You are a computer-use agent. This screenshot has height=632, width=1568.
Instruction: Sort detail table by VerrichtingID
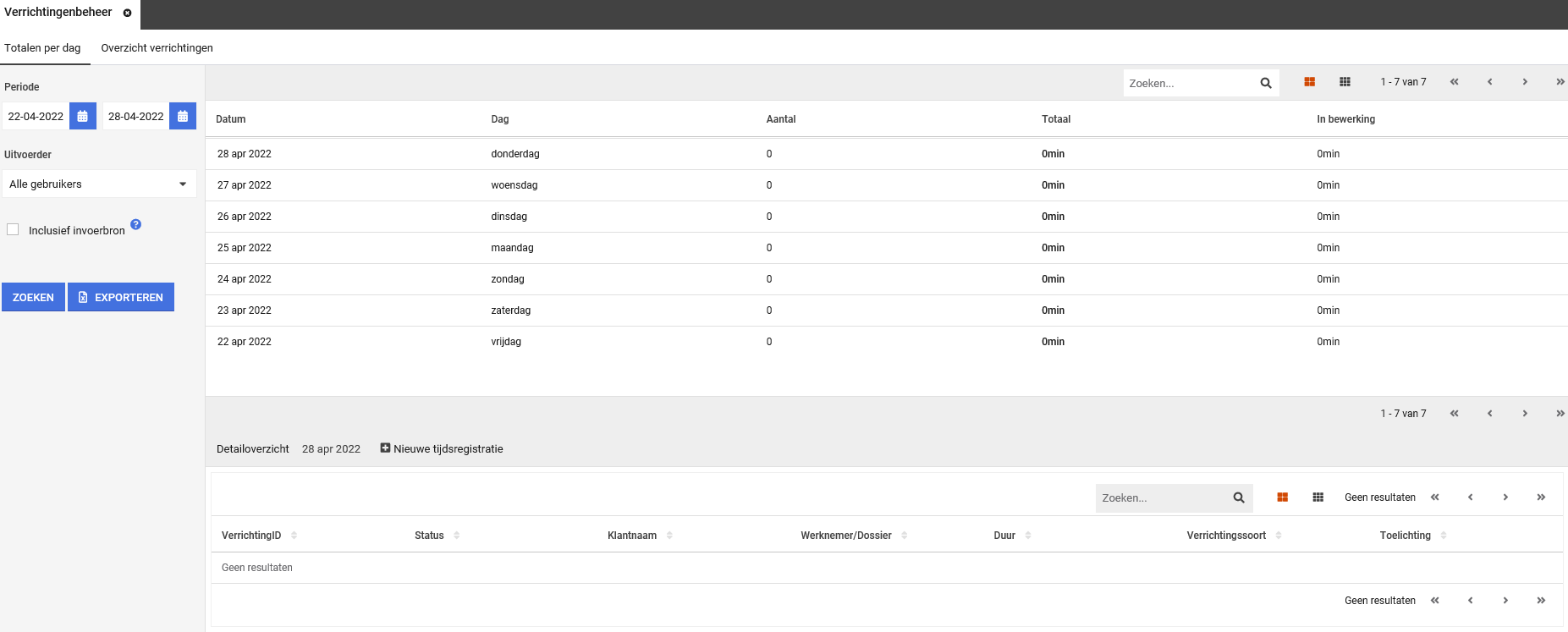(x=294, y=536)
